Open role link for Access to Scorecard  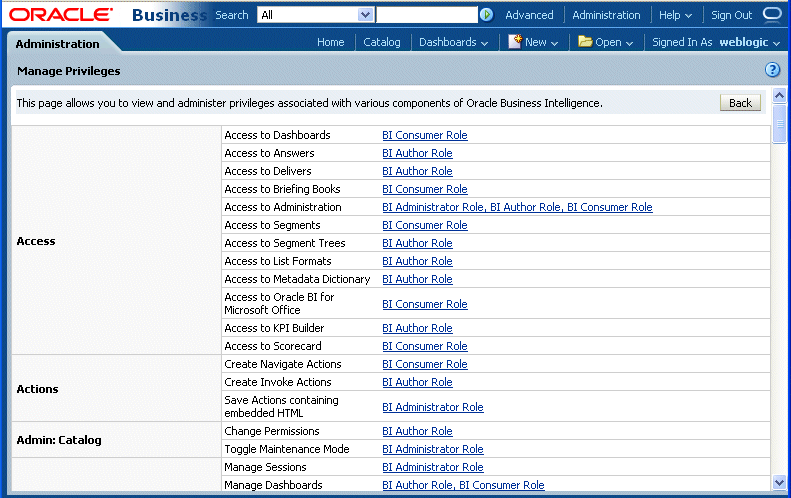tap(425, 346)
